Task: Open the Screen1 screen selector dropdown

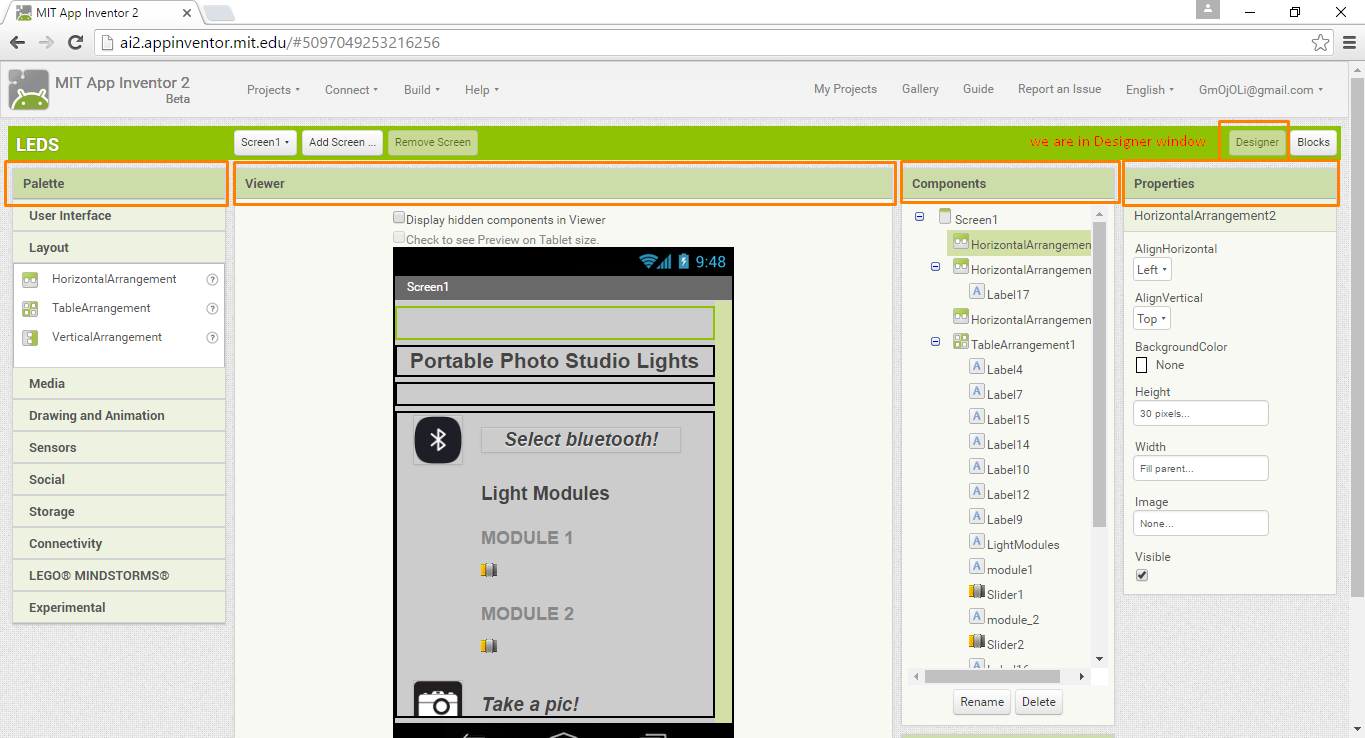Action: click(266, 142)
